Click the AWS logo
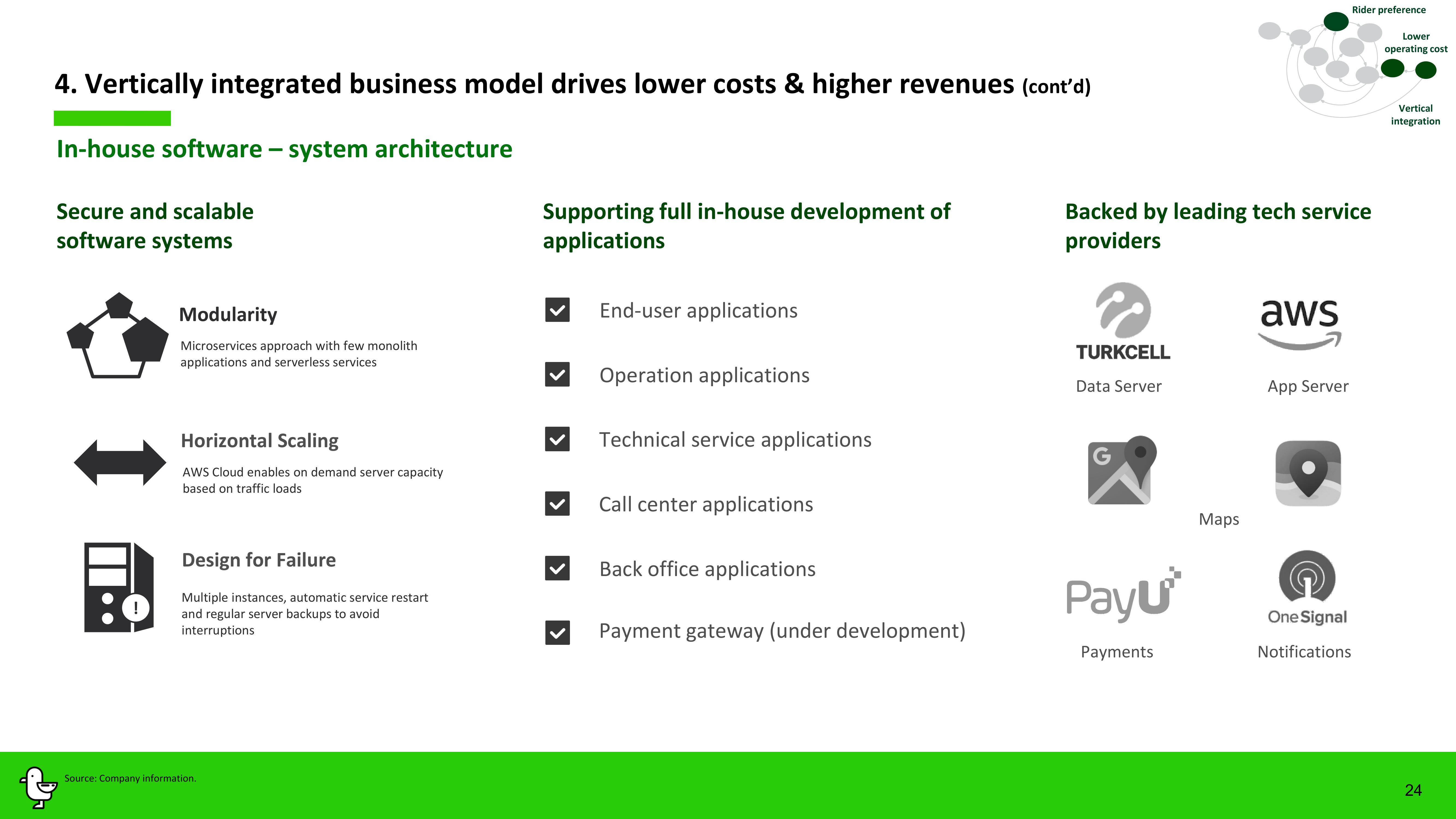1456x819 pixels. 1299,324
